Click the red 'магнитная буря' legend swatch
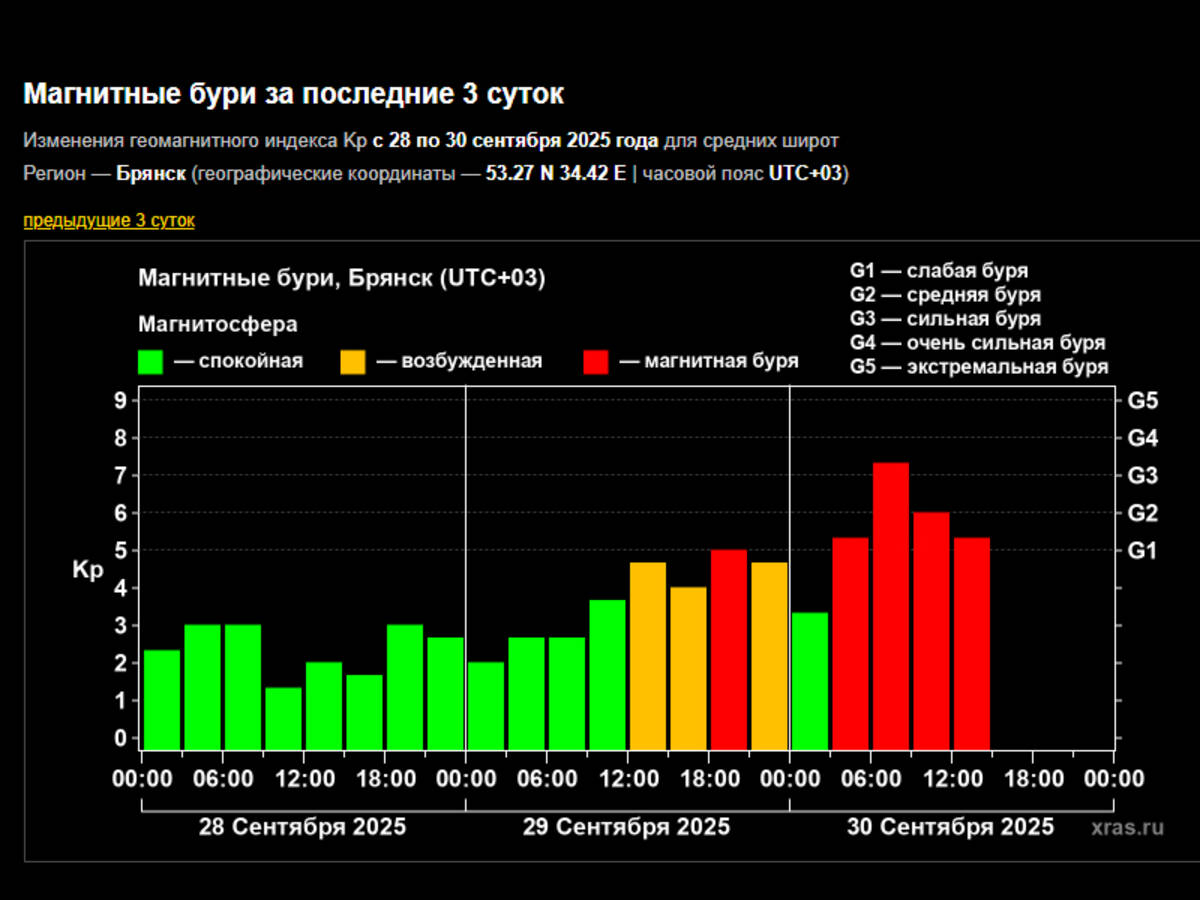 596,362
